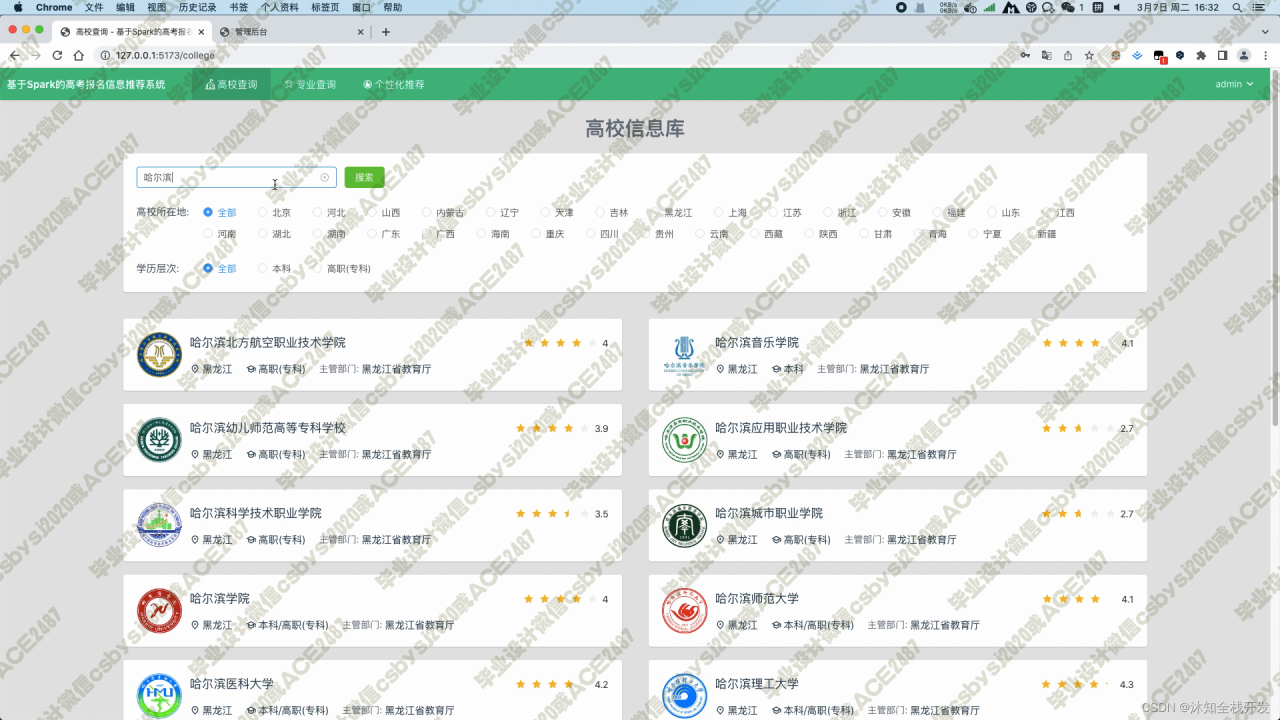Open the 高校查询 nav item
Viewport: 1280px width, 720px height.
click(231, 85)
